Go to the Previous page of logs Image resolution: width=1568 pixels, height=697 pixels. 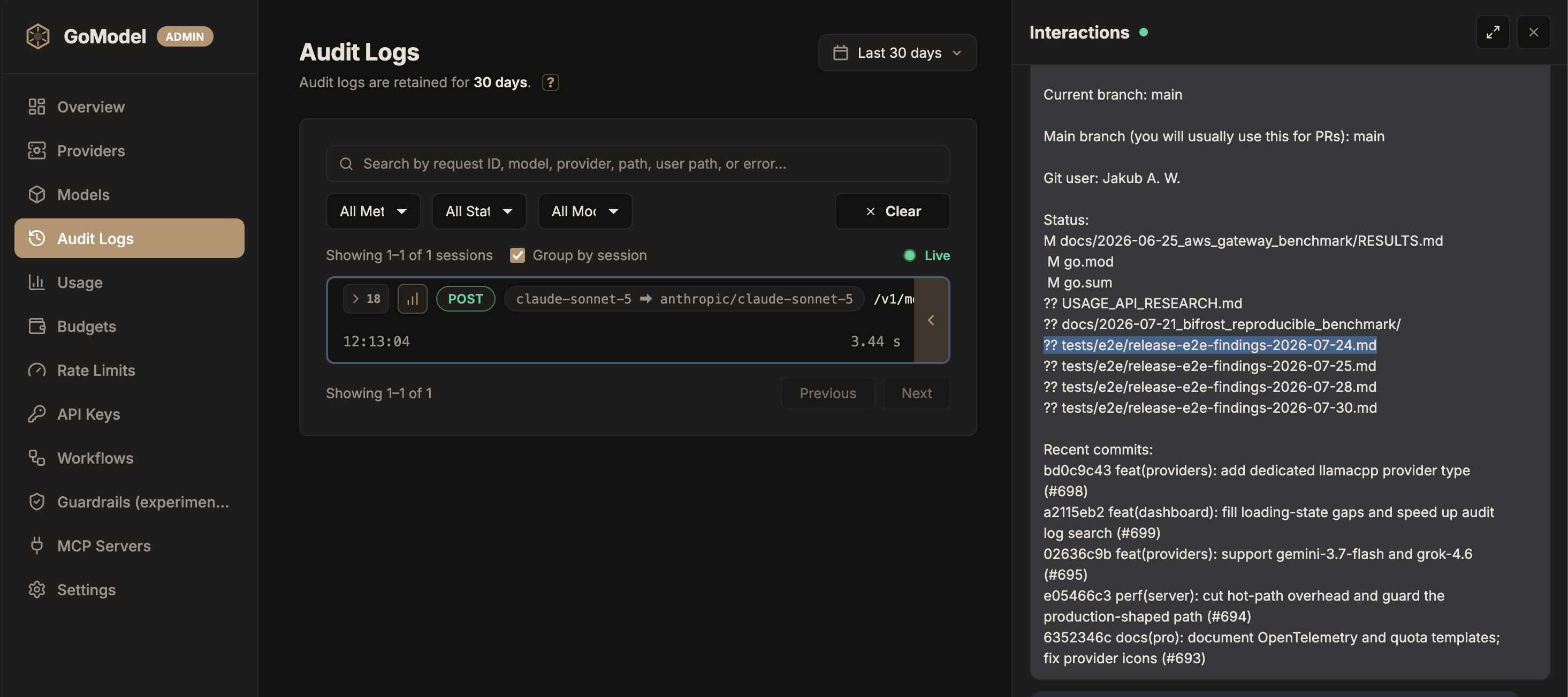point(828,393)
